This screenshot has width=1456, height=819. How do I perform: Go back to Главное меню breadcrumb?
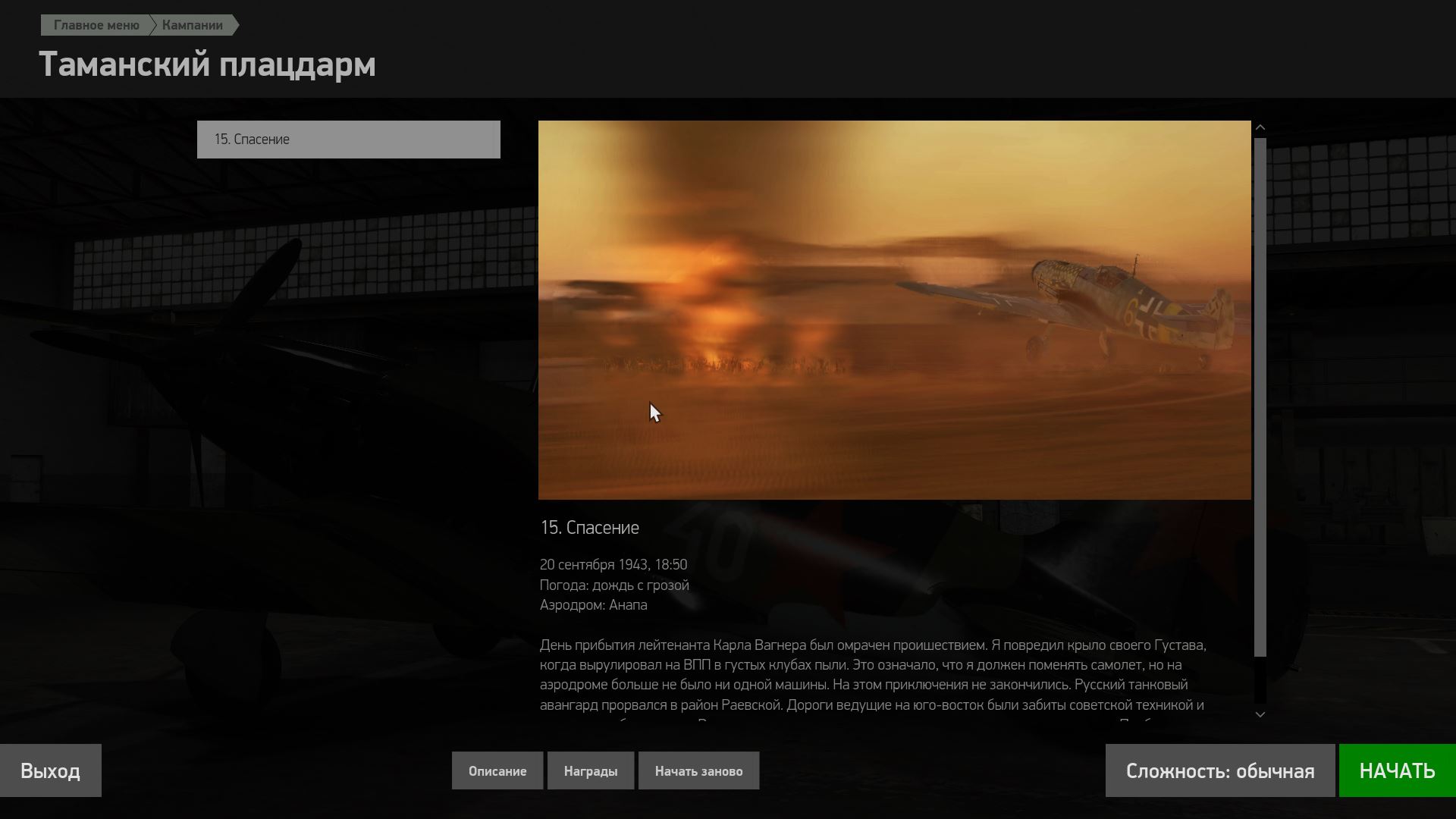(x=96, y=25)
